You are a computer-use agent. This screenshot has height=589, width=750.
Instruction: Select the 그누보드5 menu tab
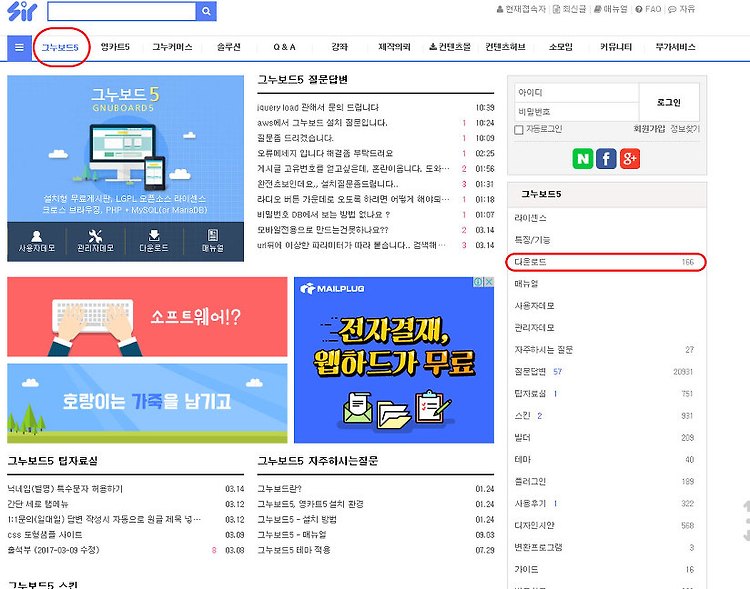(x=60, y=47)
